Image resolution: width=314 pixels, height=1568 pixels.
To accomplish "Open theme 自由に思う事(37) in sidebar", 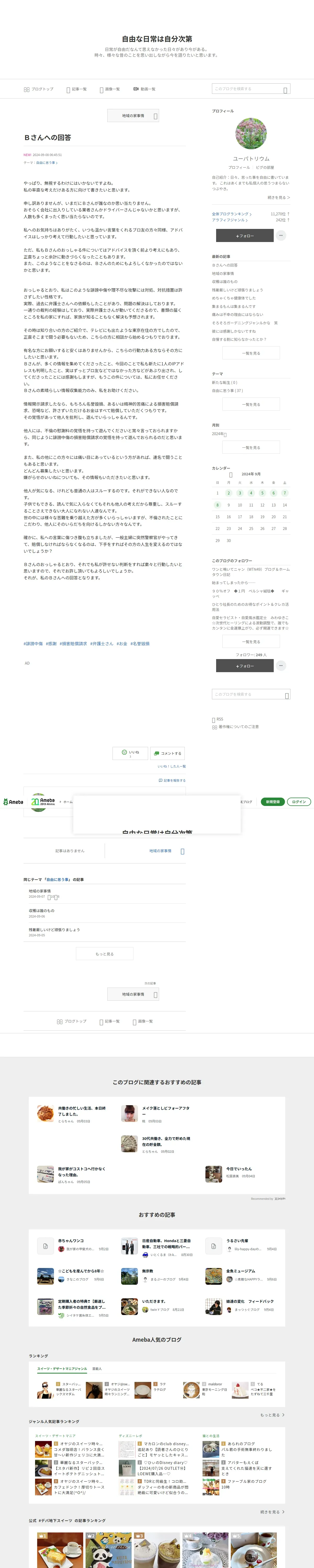I will click(227, 391).
